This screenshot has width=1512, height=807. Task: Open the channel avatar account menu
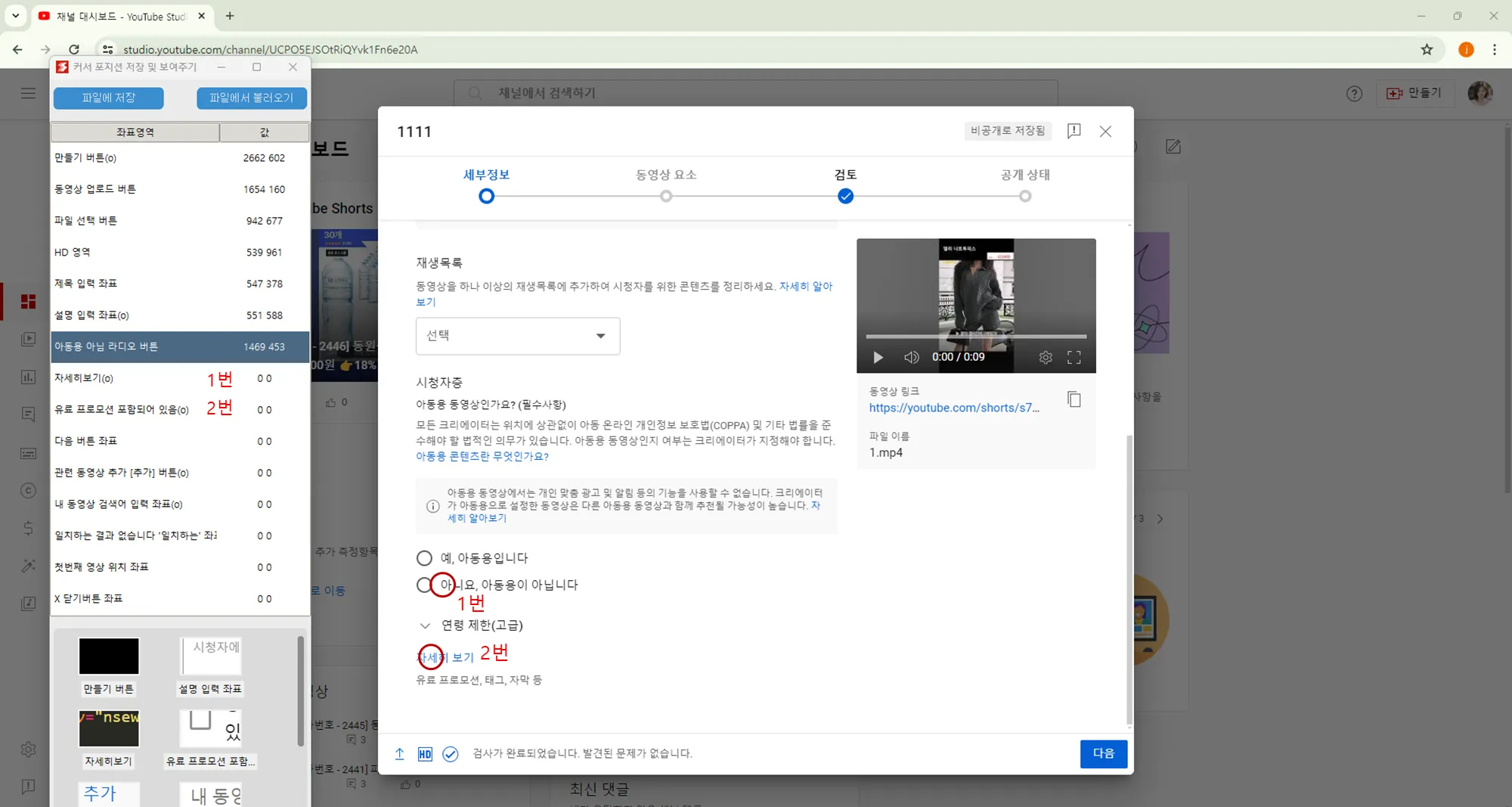[x=1479, y=93]
